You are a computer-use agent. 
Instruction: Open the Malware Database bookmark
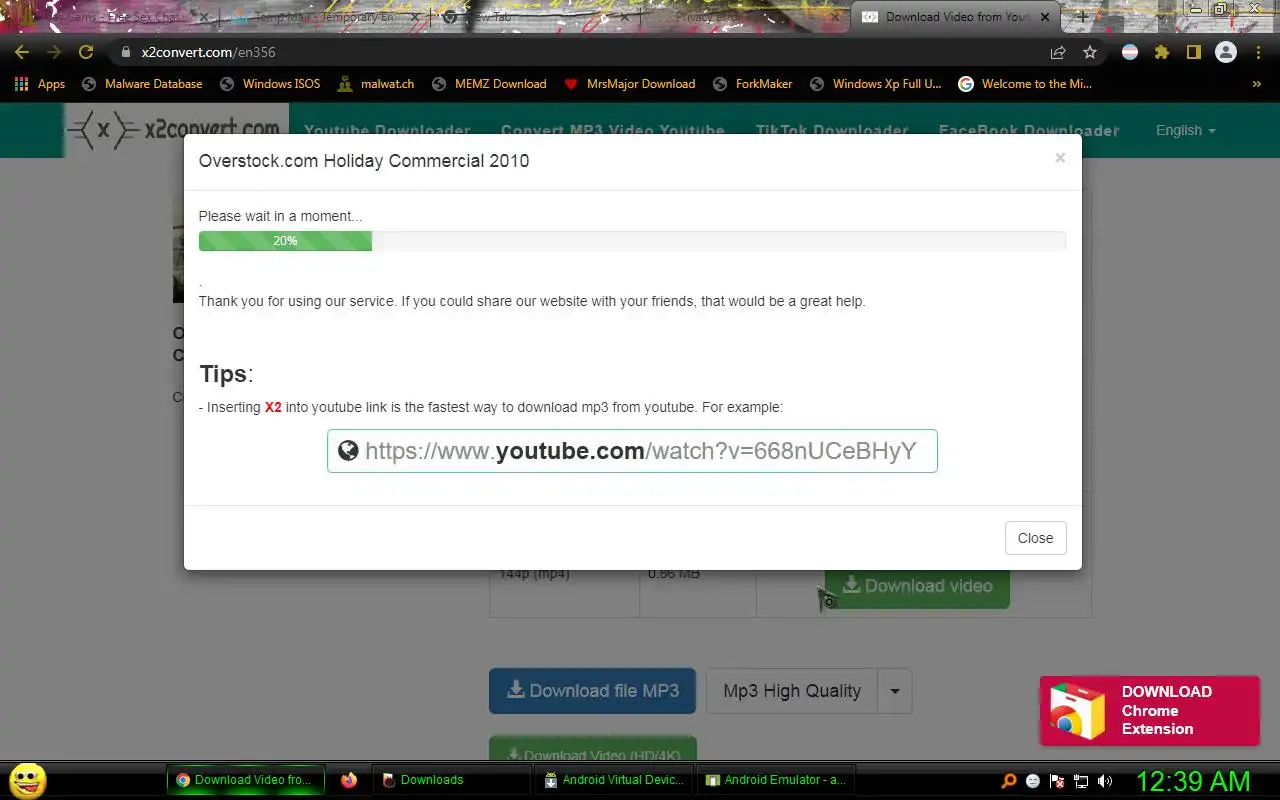[x=142, y=84]
